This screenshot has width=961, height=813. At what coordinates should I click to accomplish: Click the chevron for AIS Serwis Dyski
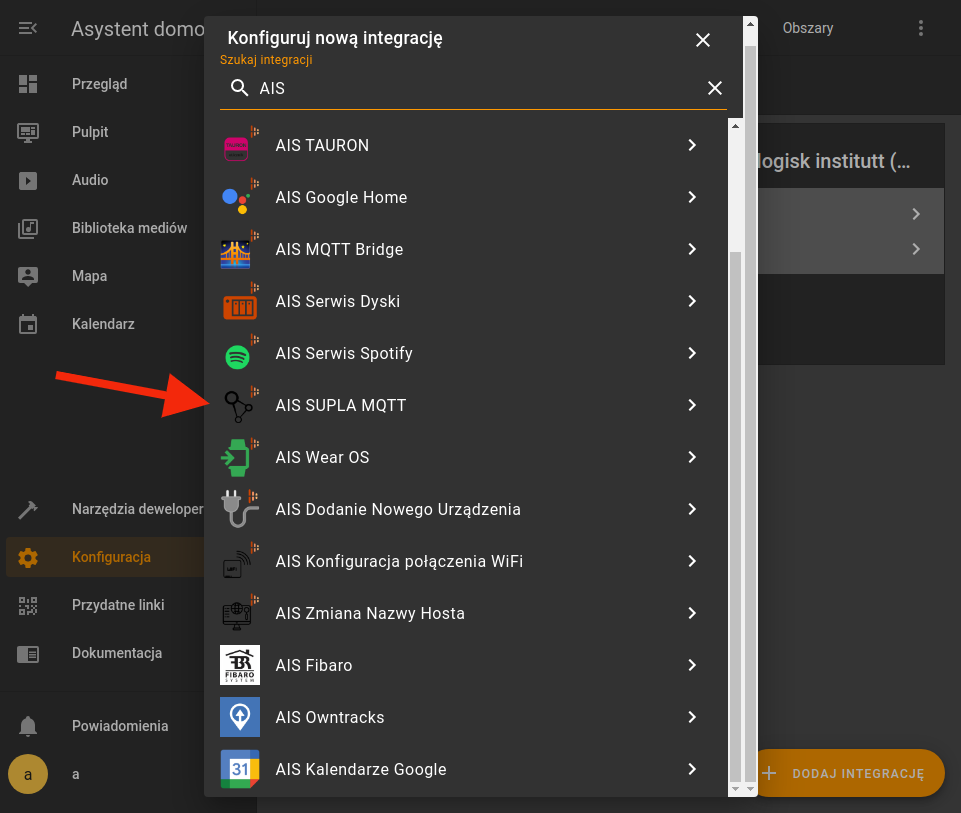pos(692,301)
